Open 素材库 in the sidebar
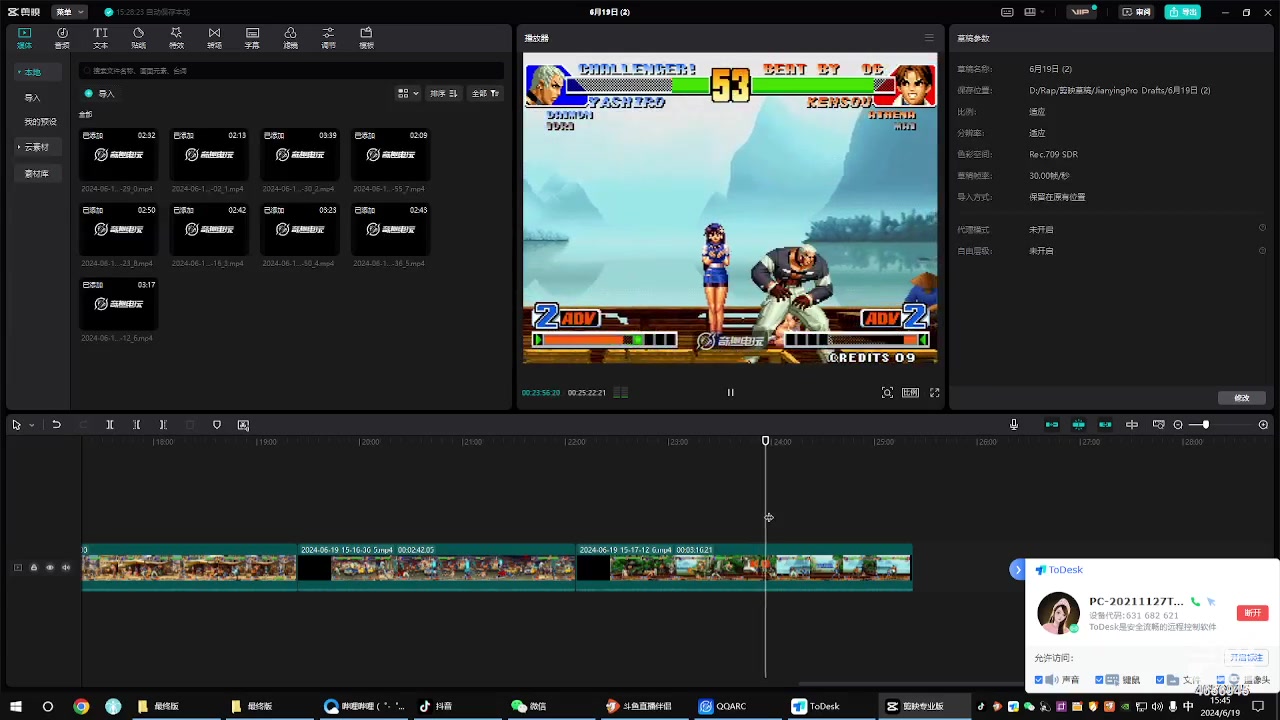Image resolution: width=1280 pixels, height=720 pixels. coord(37,174)
